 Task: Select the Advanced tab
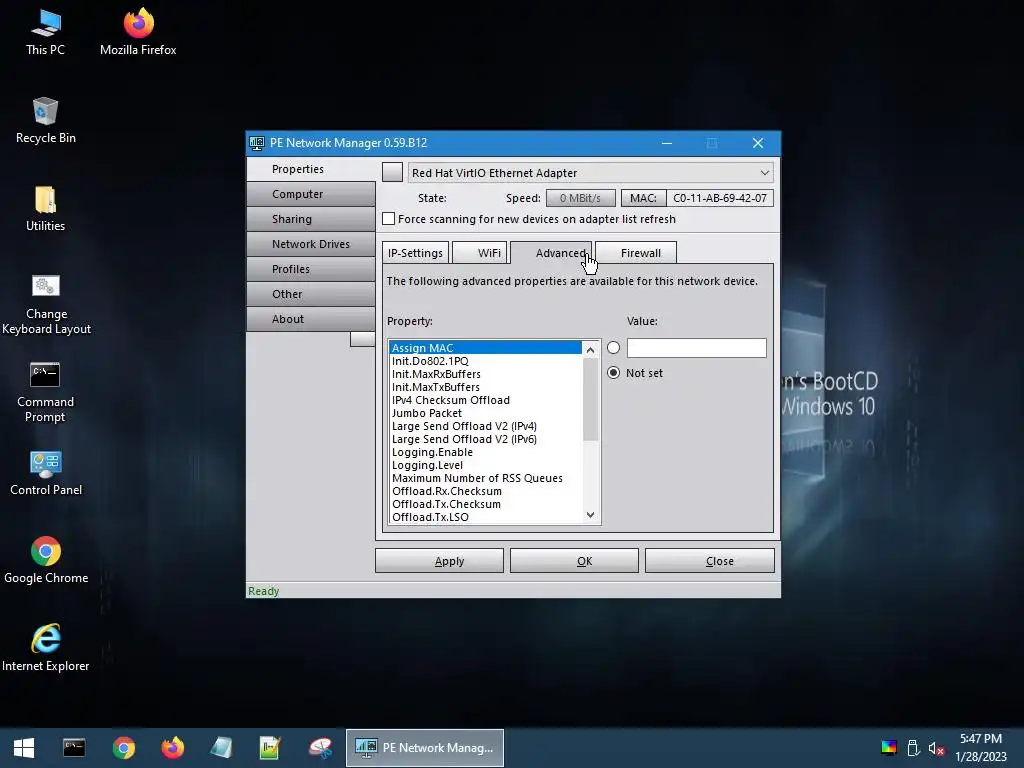pos(552,252)
